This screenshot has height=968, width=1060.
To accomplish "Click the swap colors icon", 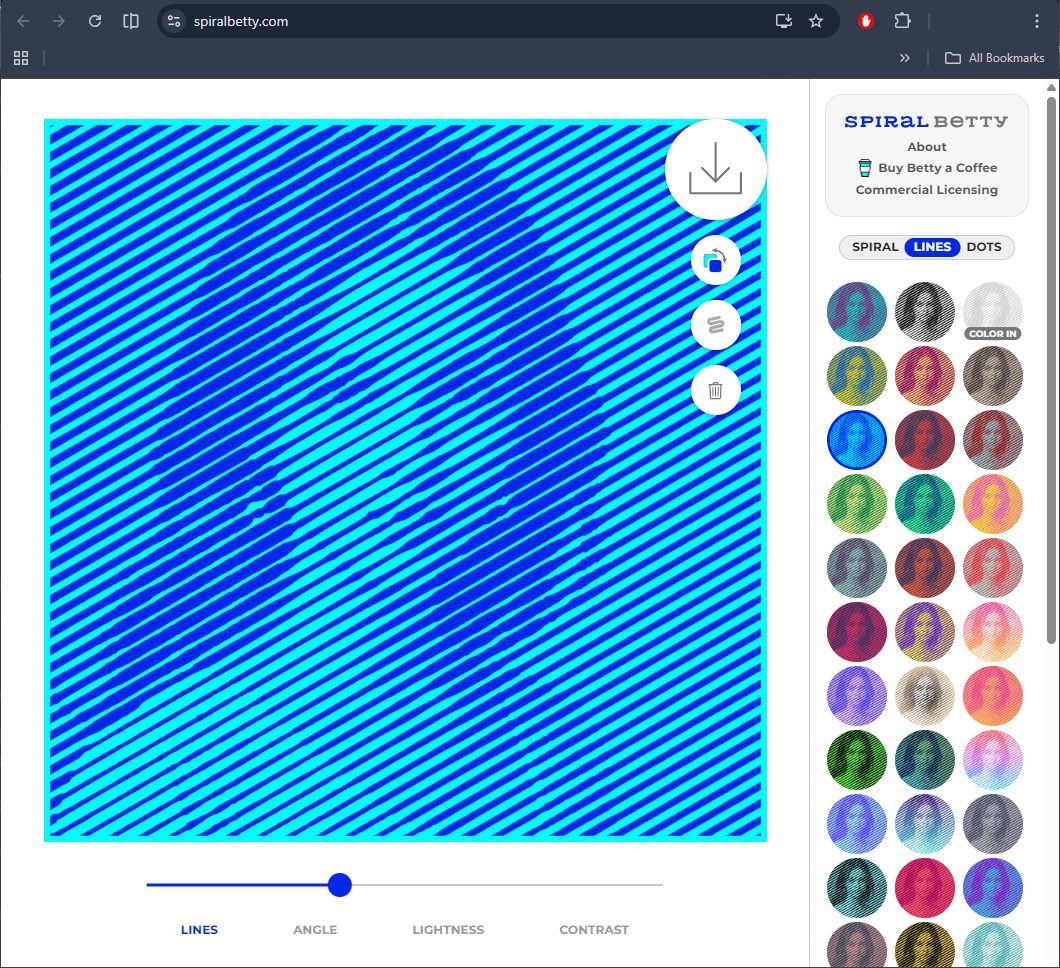I will [715, 262].
